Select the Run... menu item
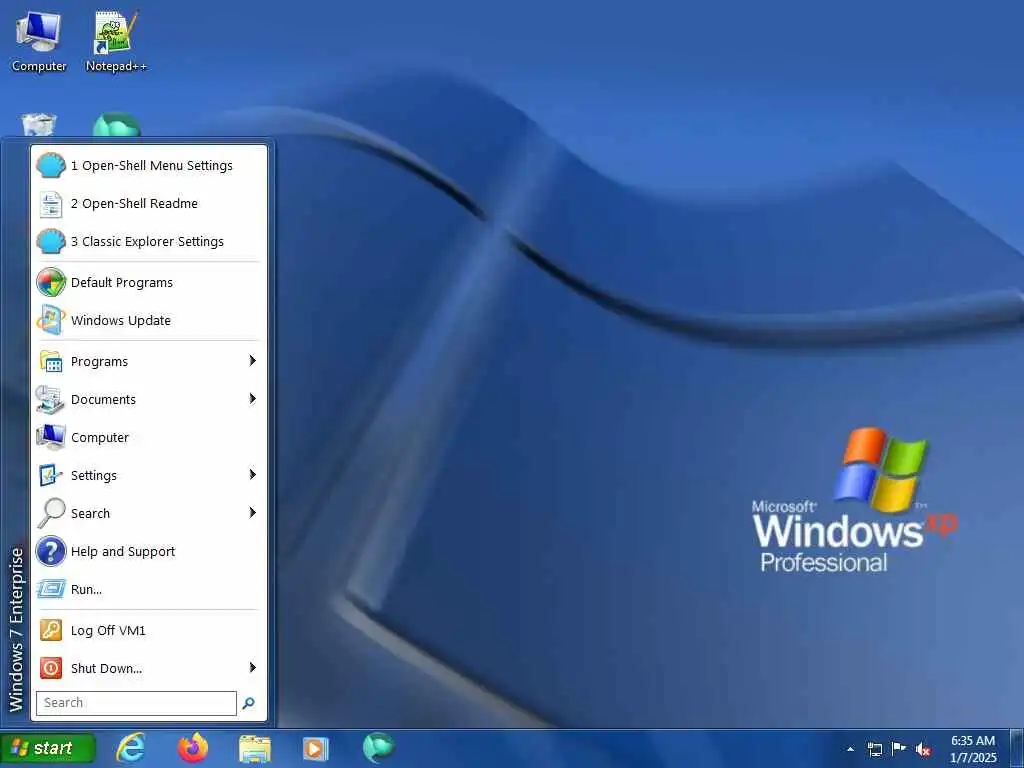Screen dimensions: 1024x768 [x=149, y=589]
